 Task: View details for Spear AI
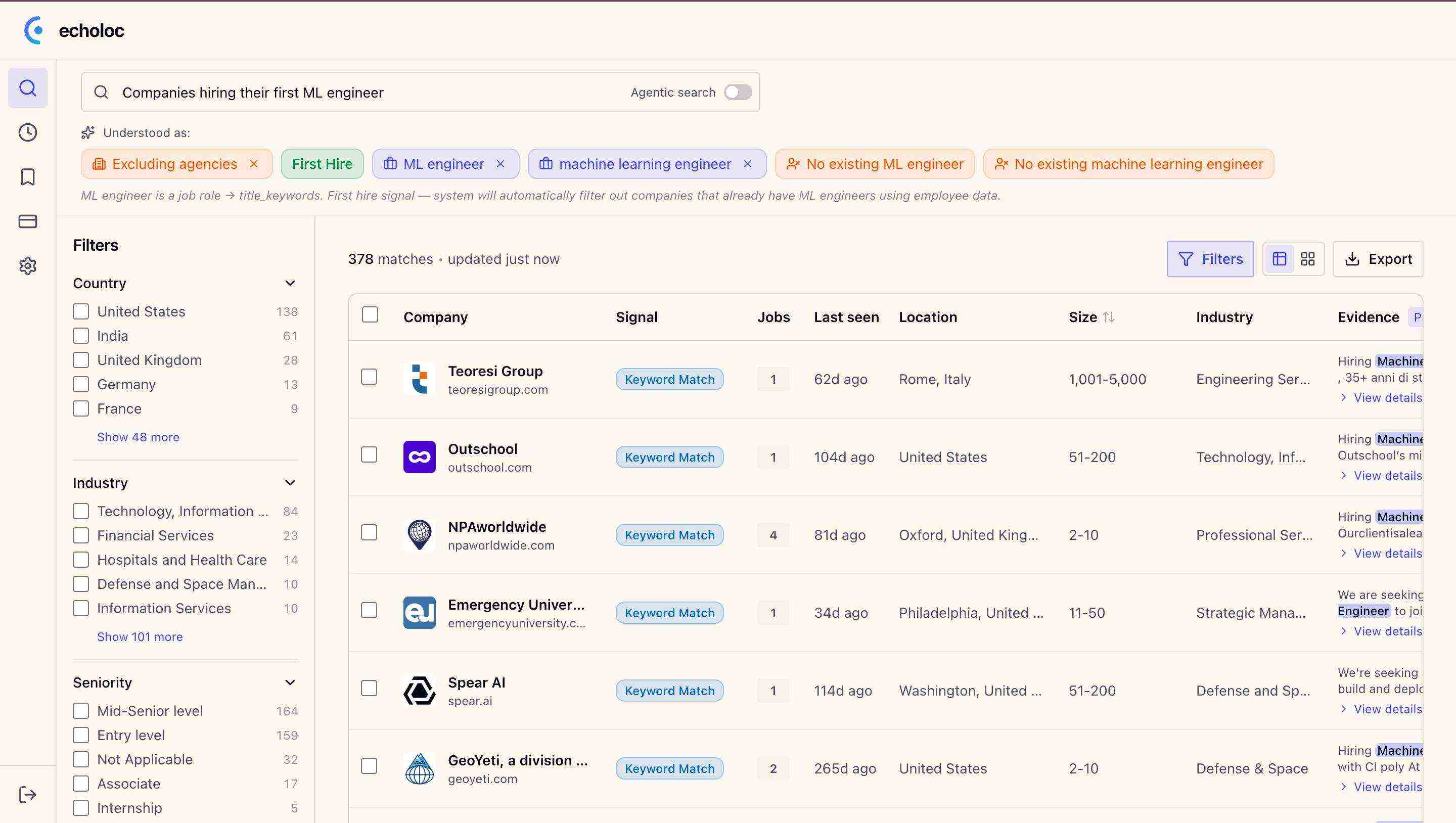point(1385,708)
